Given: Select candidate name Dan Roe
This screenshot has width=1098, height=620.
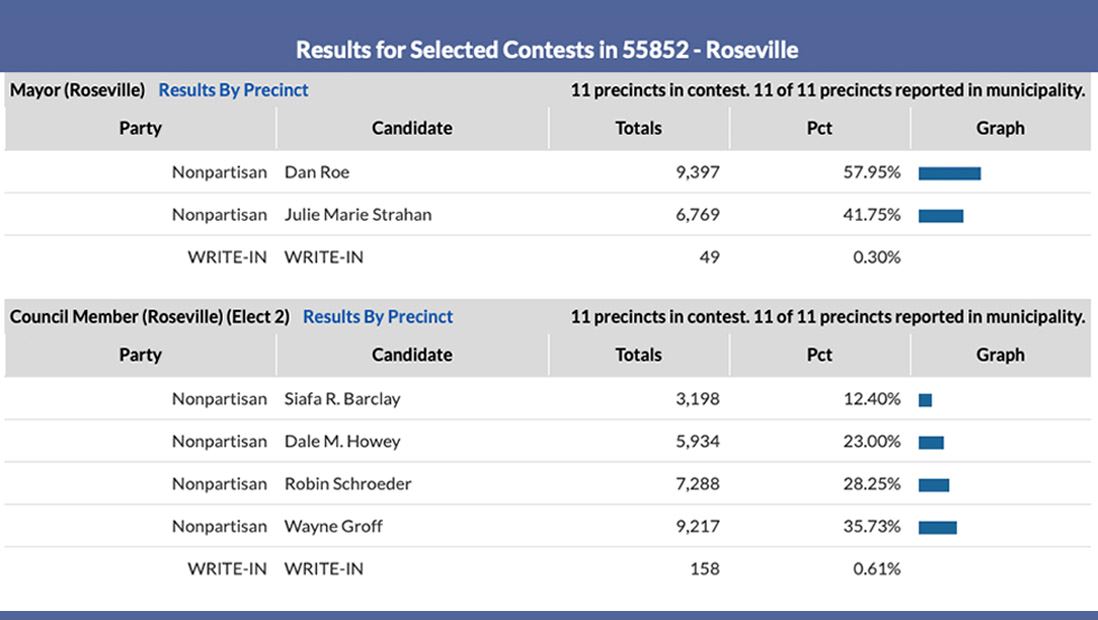Looking at the screenshot, I should tap(319, 171).
